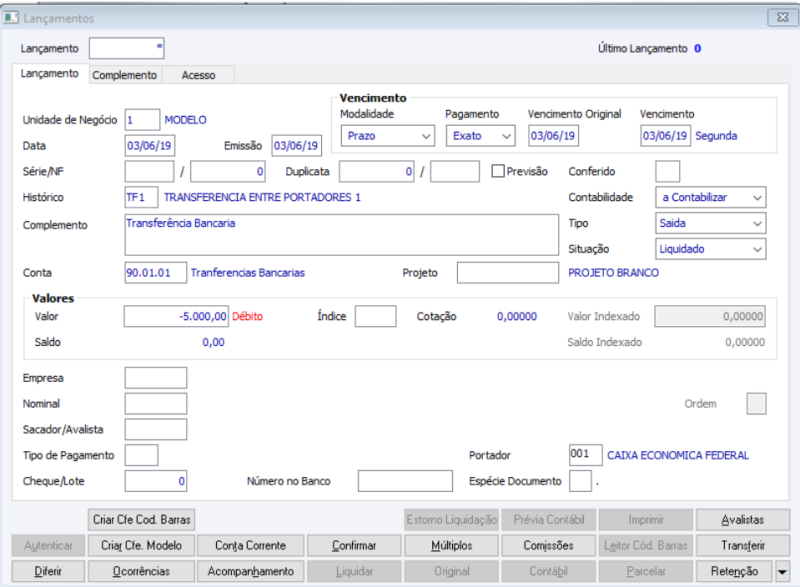The image size is (800, 587).
Task: Click the Criar Cfe Cod. Barras button
Action: pyautogui.click(x=141, y=520)
